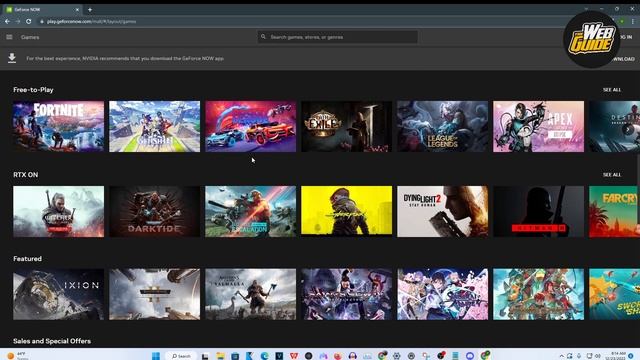Open the Dying Light 2 tile
The height and width of the screenshot is (360, 640).
click(442, 211)
